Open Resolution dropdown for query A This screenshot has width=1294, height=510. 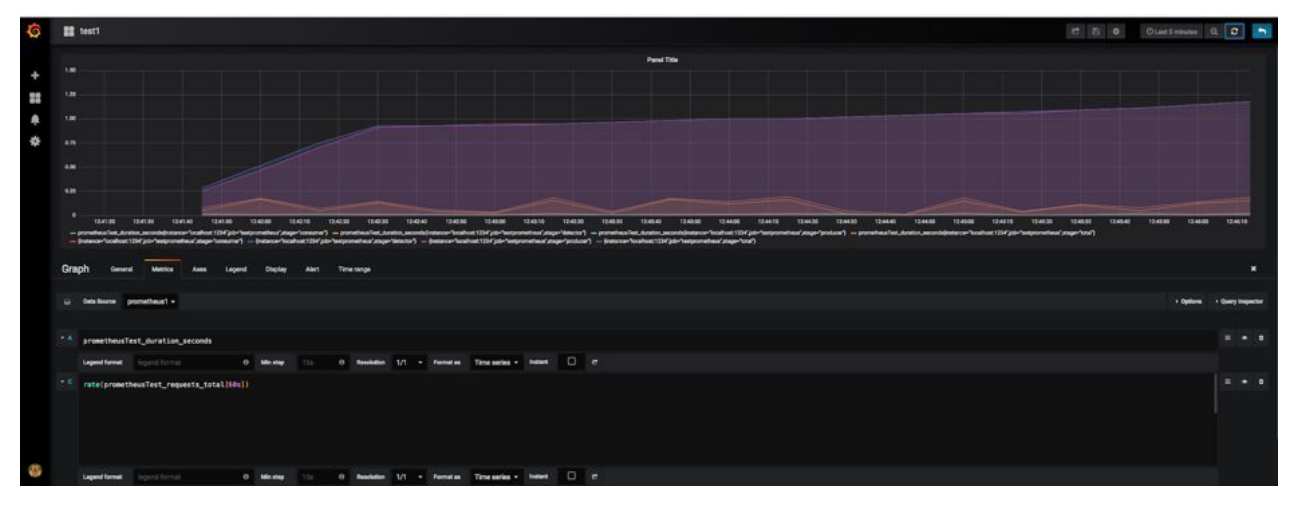click(408, 362)
